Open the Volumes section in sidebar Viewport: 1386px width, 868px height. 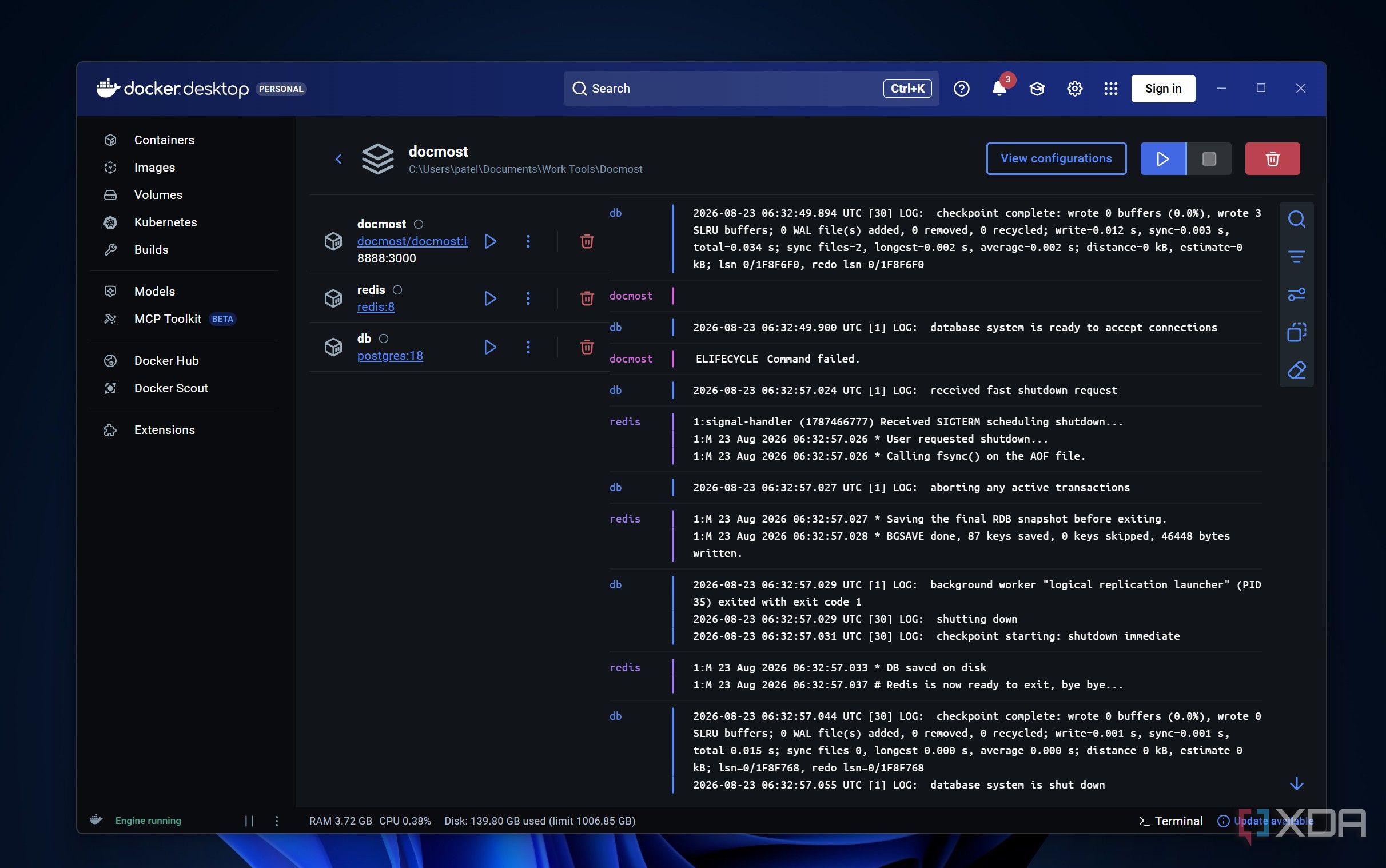click(158, 195)
